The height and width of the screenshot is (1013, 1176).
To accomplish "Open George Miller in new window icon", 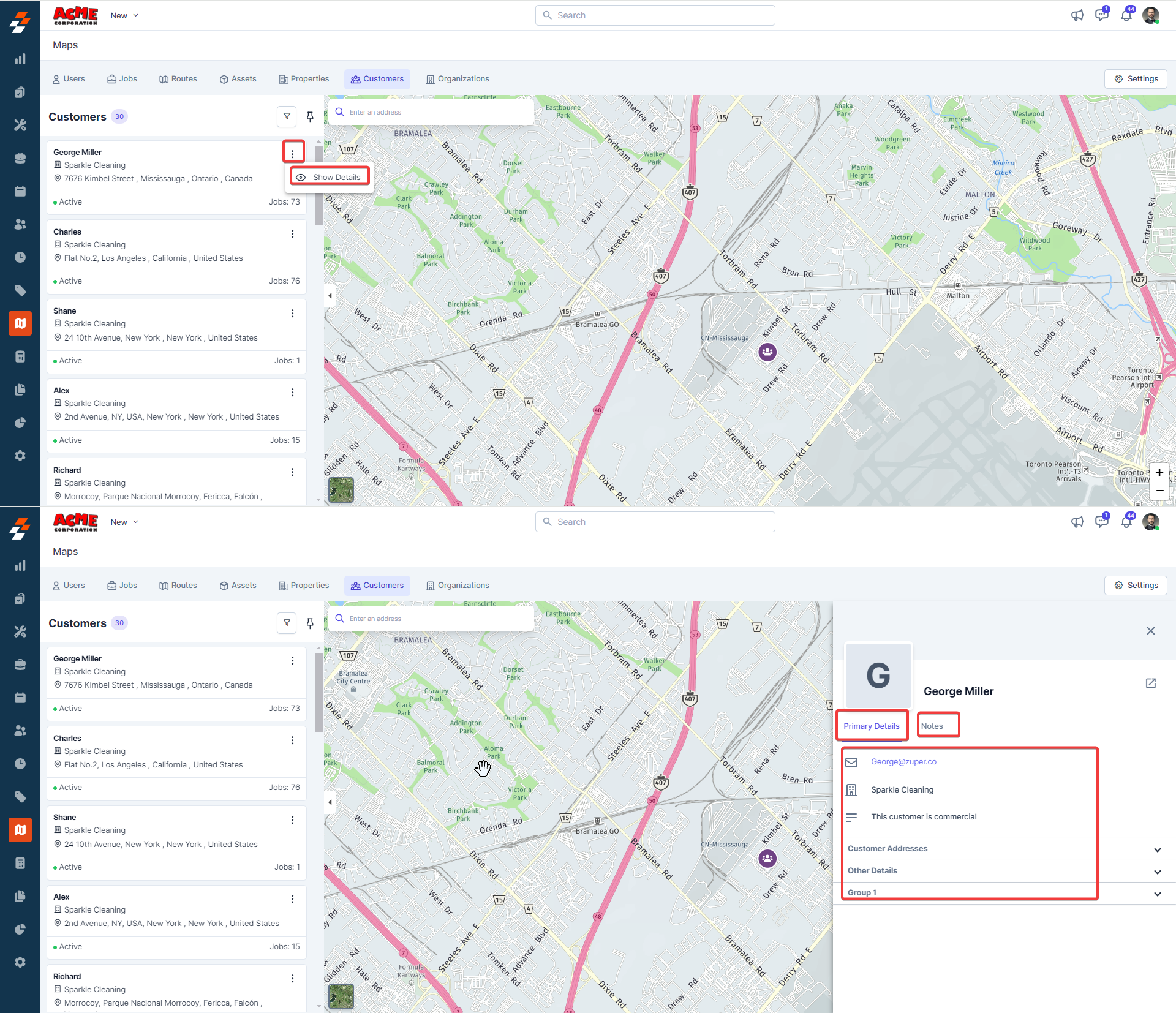I will [x=1150, y=683].
